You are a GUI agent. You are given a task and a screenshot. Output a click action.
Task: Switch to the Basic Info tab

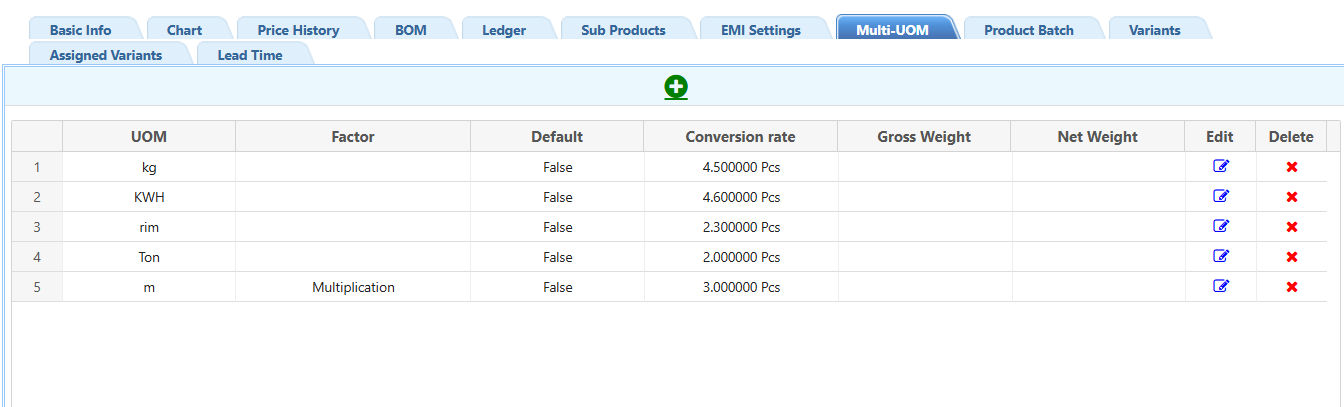[x=80, y=30]
